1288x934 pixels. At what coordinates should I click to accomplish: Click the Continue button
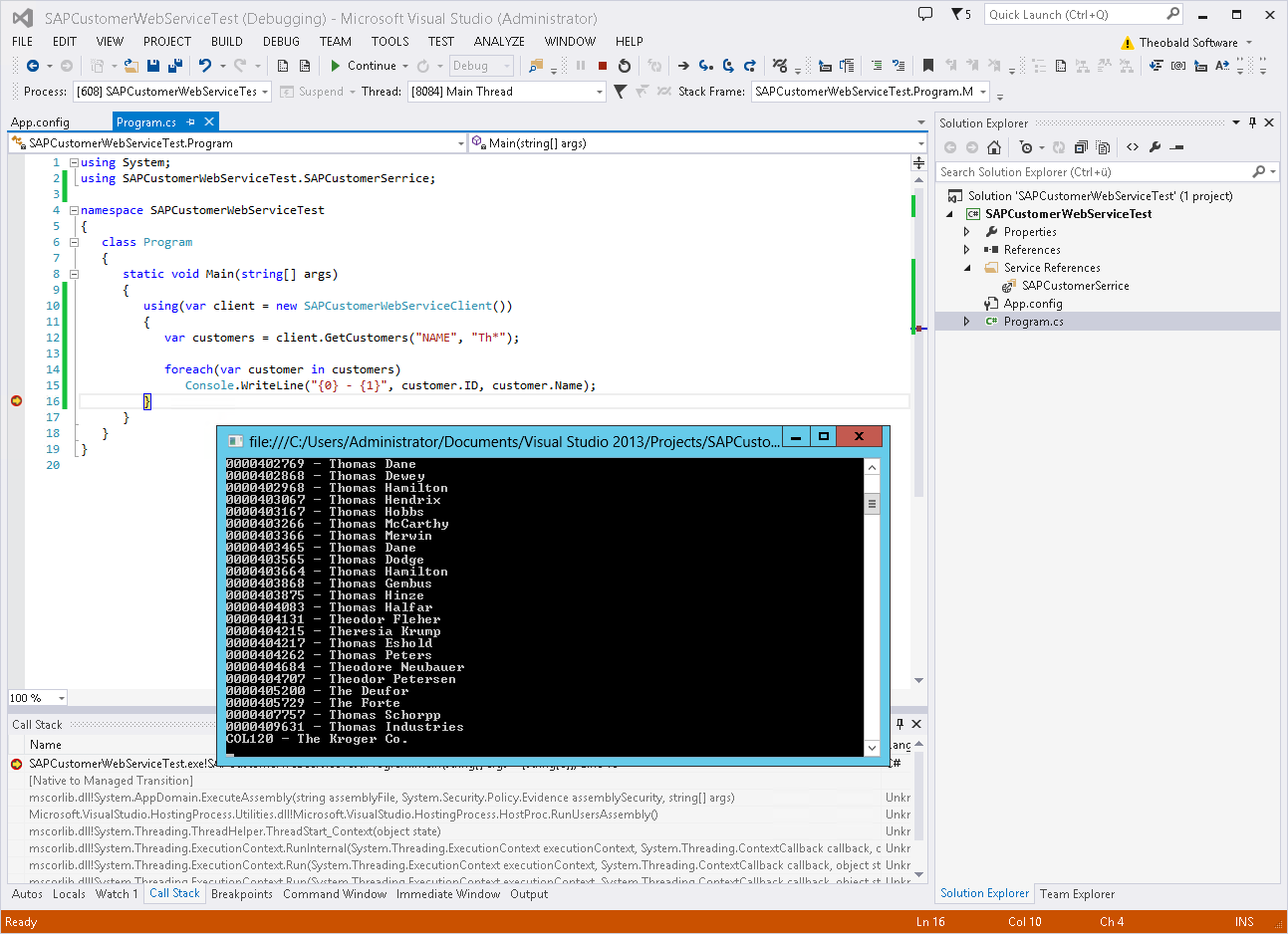(x=364, y=66)
